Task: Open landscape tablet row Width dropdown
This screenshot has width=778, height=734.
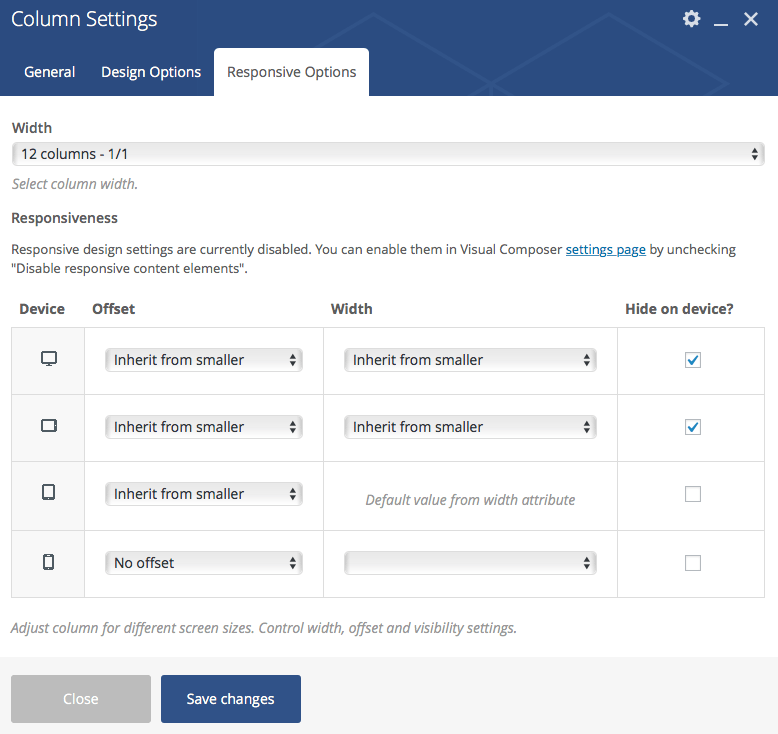Action: click(470, 427)
